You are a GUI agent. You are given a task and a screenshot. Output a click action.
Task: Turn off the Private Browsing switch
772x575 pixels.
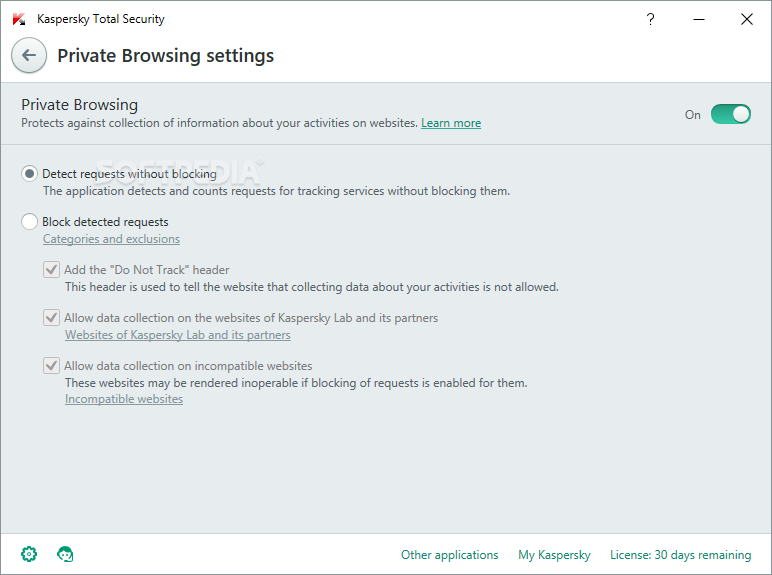point(730,114)
